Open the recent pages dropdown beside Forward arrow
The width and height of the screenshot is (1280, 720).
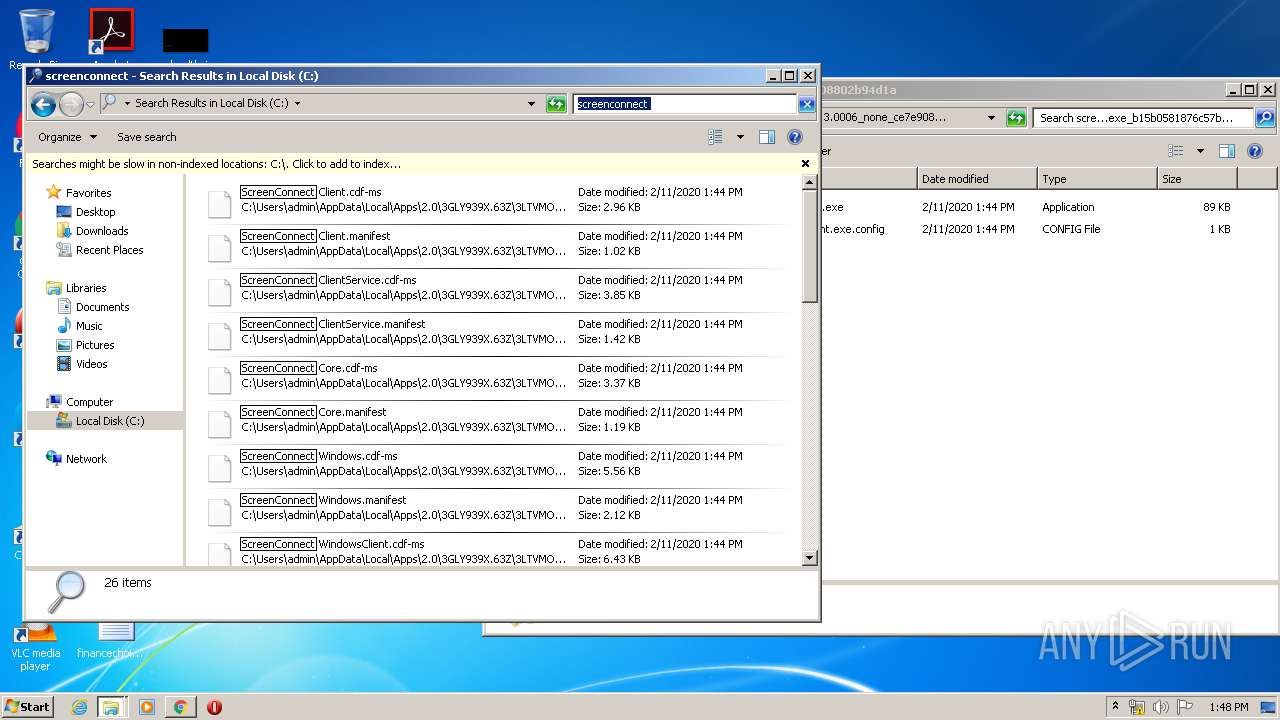[90, 103]
